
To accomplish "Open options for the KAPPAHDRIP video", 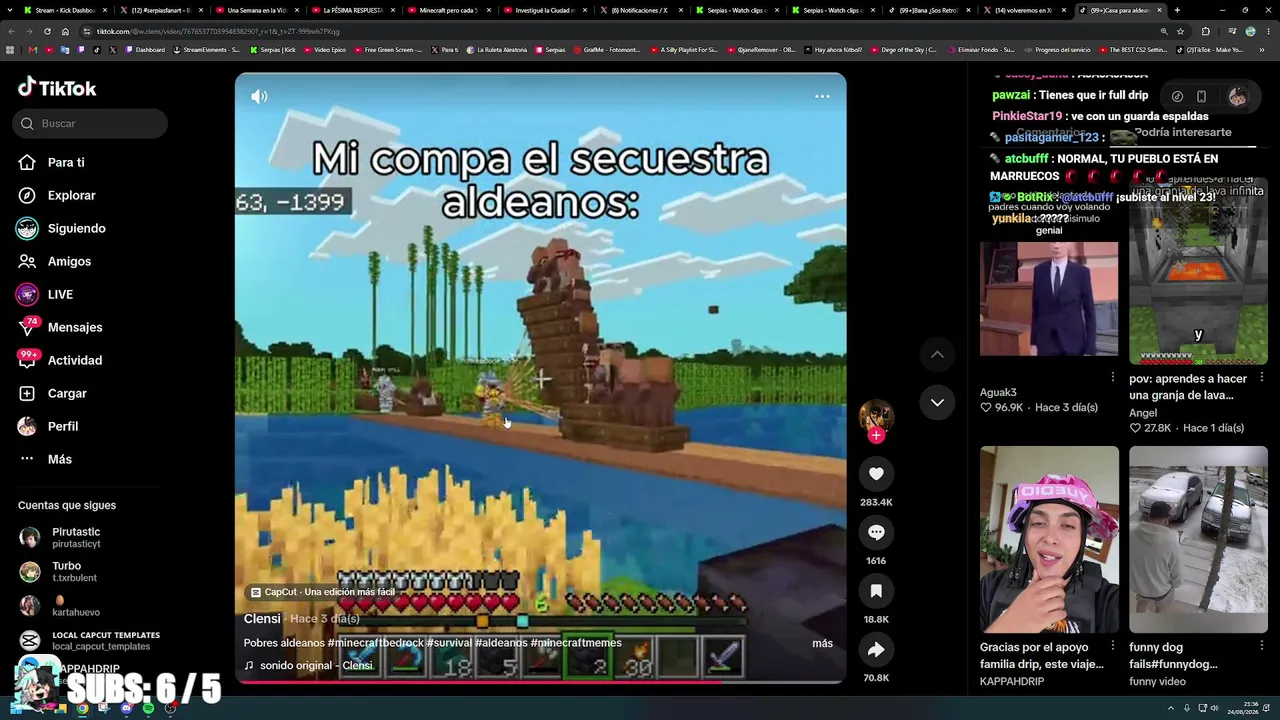I will pyautogui.click(x=1113, y=646).
